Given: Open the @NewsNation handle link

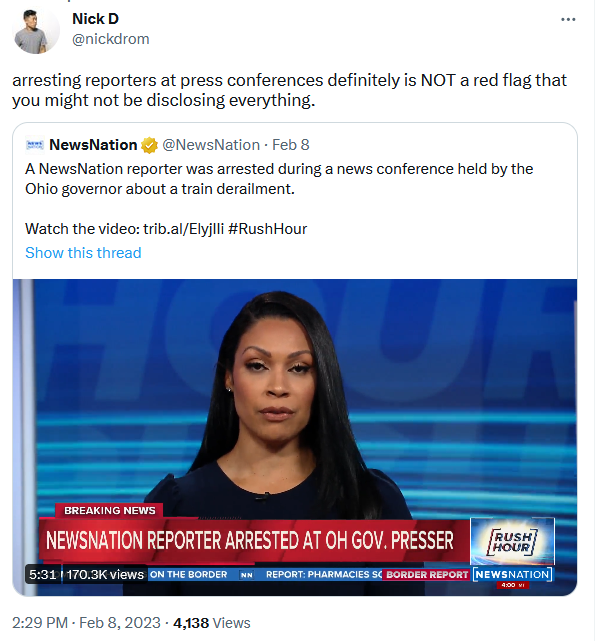Looking at the screenshot, I should [211, 145].
